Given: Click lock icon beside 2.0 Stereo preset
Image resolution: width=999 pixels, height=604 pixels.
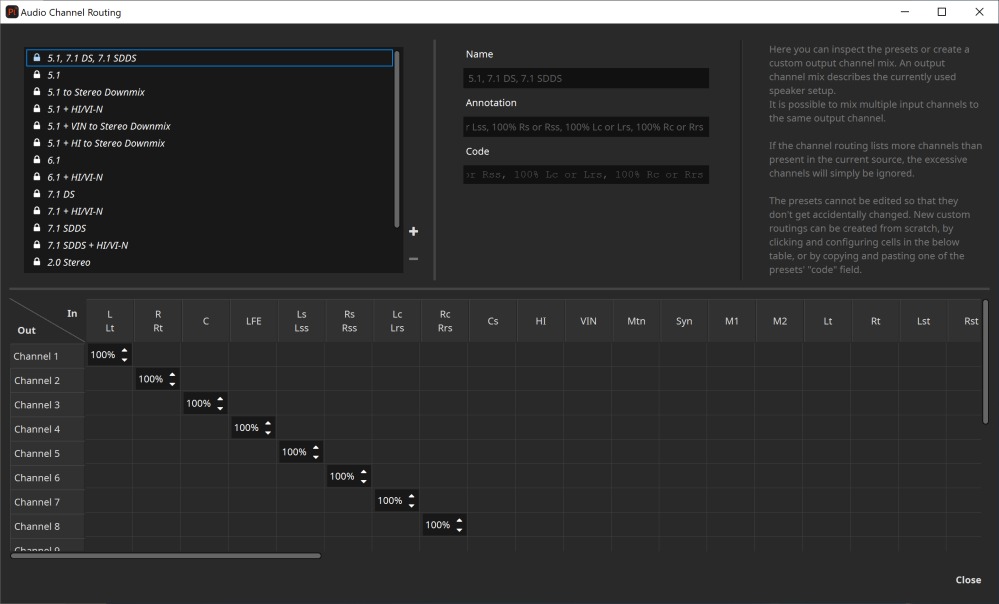Looking at the screenshot, I should click(x=37, y=262).
